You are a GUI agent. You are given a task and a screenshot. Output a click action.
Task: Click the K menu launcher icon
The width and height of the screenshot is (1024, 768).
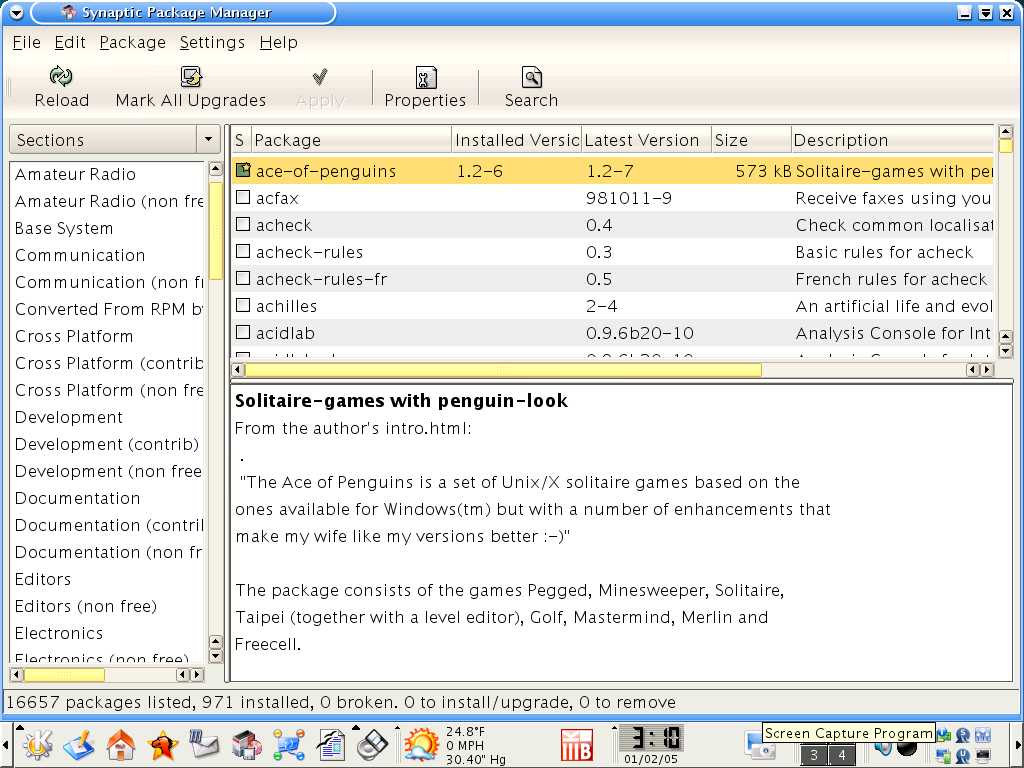38,745
